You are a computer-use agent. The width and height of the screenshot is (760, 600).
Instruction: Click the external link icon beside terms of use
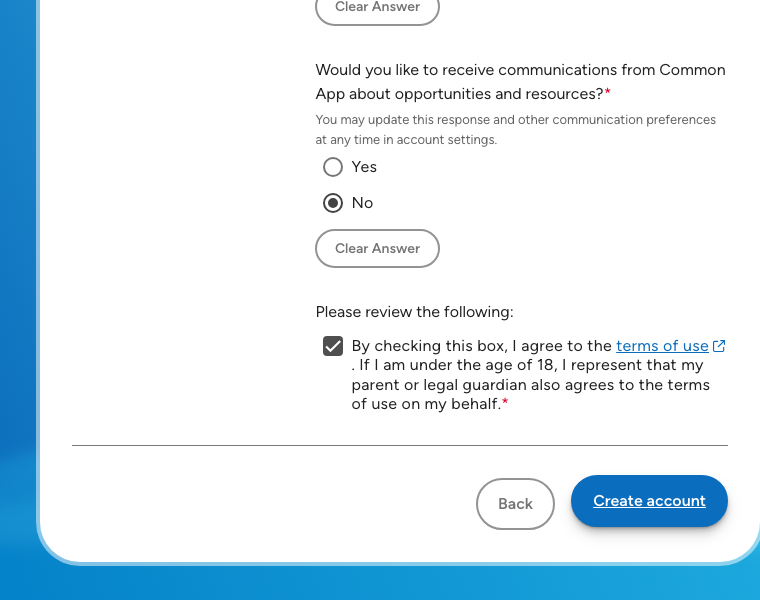coord(719,346)
